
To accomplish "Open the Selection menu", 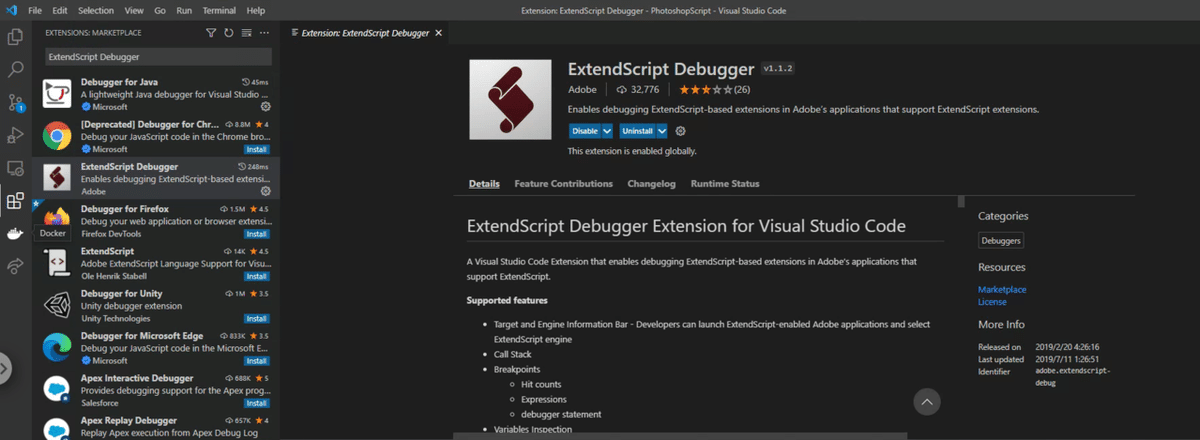I will pyautogui.click(x=96, y=9).
